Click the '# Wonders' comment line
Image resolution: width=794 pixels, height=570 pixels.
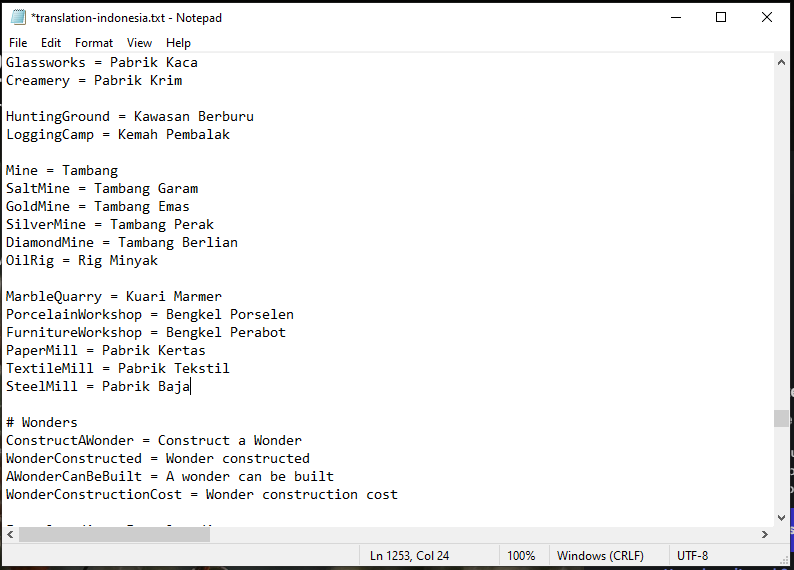pyautogui.click(x=42, y=422)
